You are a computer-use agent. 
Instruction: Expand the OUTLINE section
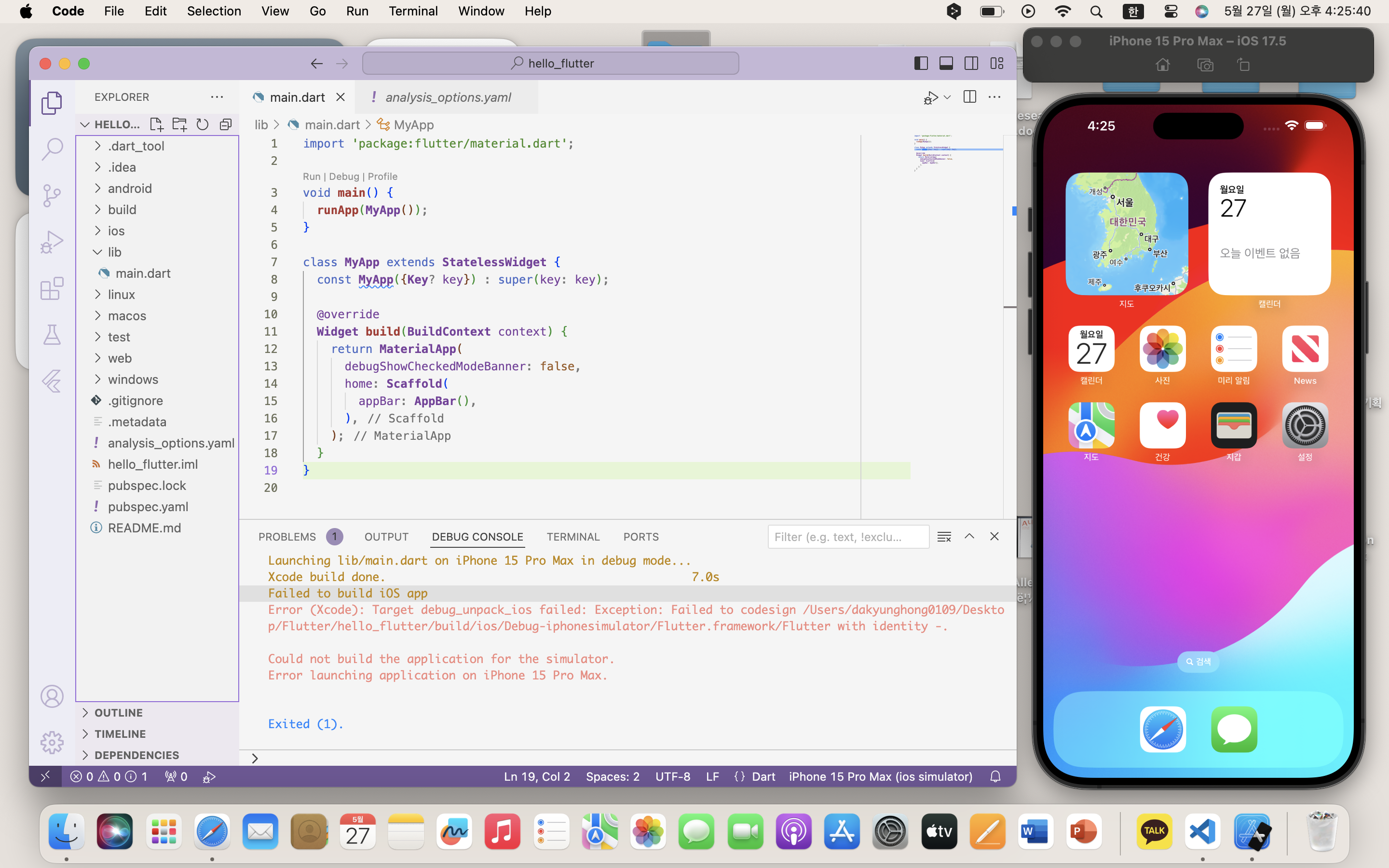[157, 713]
